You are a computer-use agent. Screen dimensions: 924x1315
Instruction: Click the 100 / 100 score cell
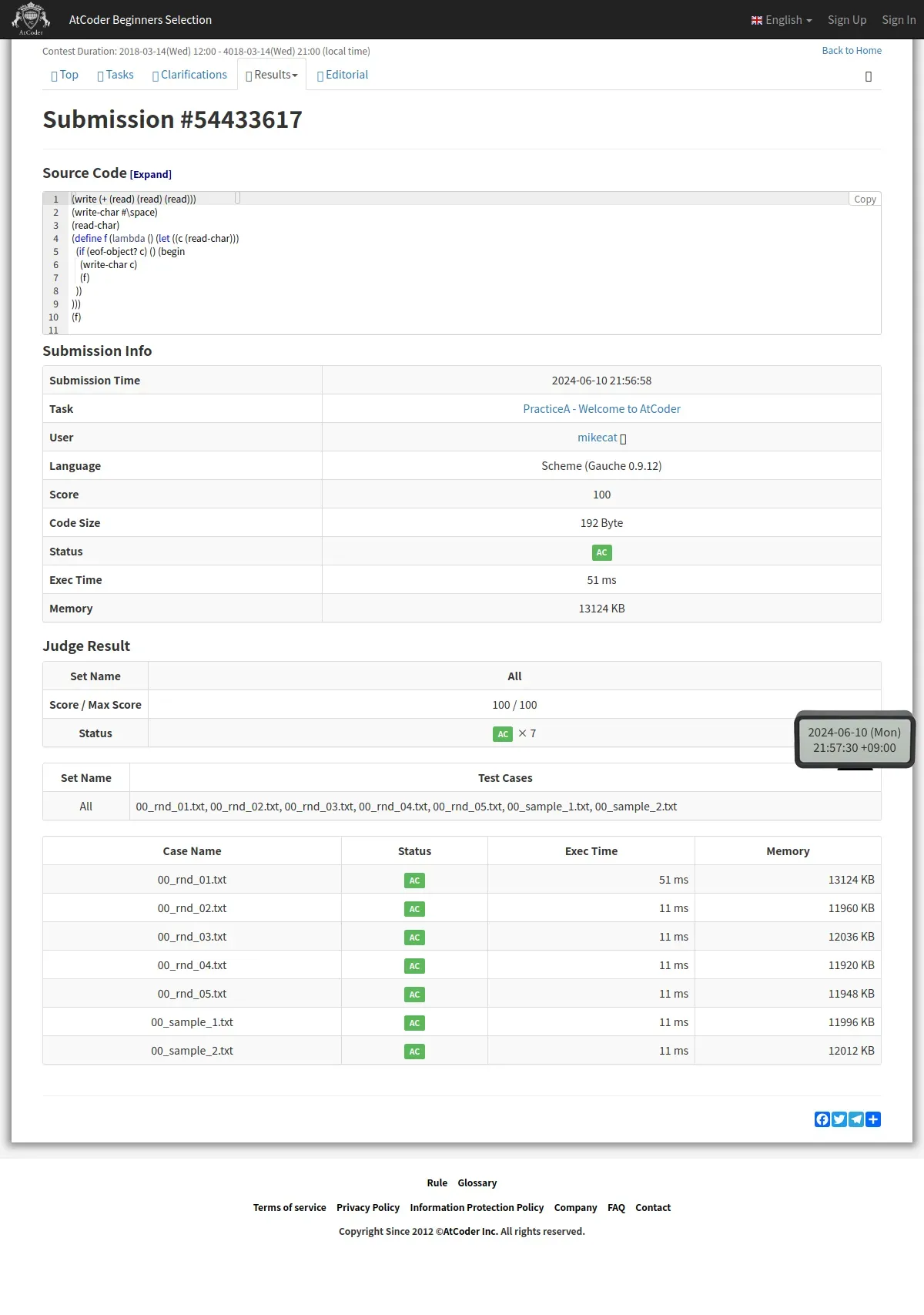[x=514, y=705]
